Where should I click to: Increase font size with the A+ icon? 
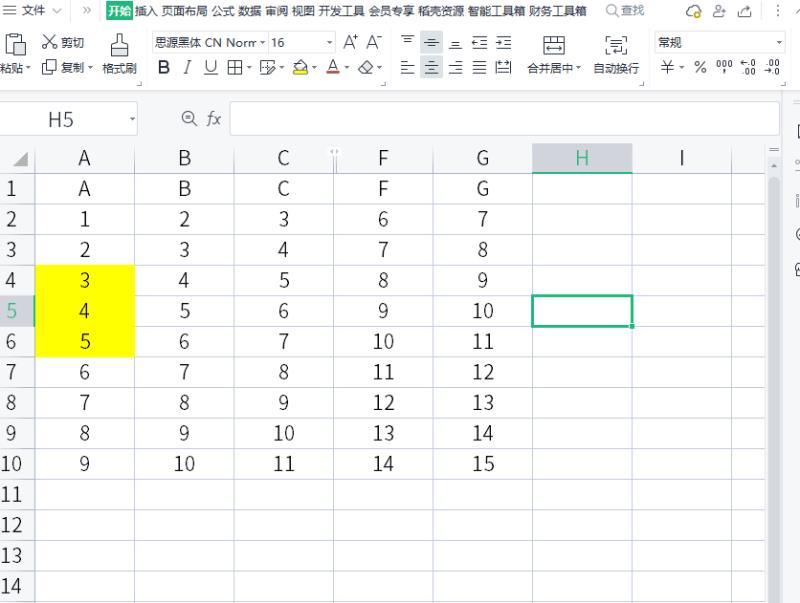click(350, 42)
